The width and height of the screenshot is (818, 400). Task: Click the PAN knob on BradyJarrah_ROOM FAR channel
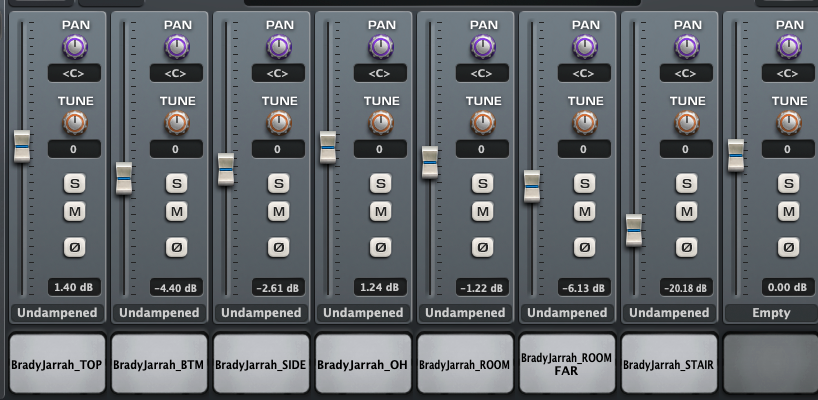tap(585, 47)
